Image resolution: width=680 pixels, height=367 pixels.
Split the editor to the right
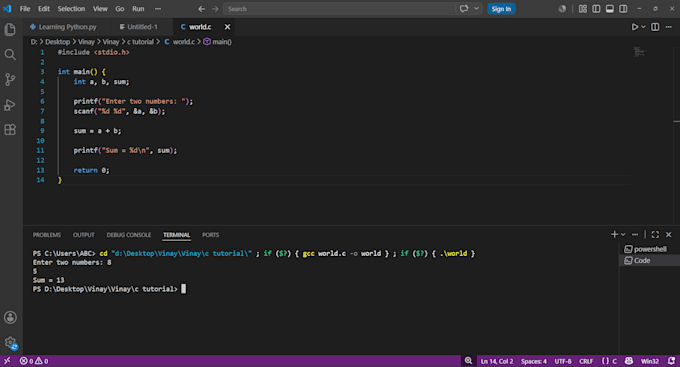pyautogui.click(x=655, y=27)
